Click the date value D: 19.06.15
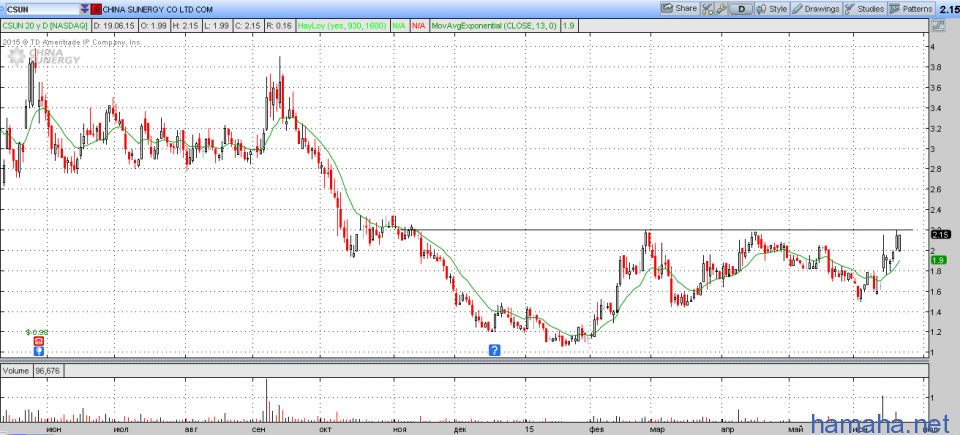 click(114, 26)
